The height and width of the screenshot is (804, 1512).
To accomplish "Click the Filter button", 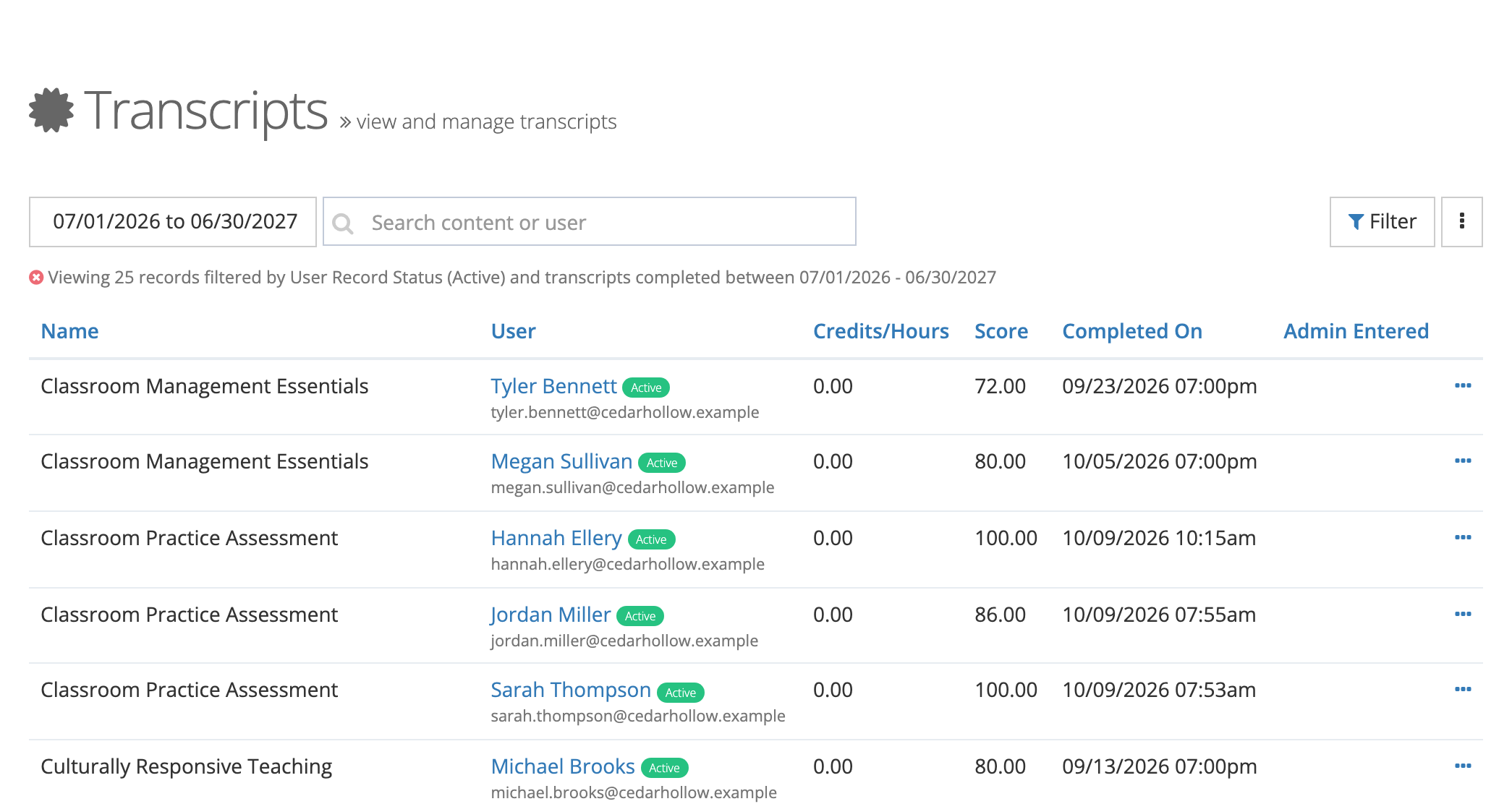I will [1382, 221].
